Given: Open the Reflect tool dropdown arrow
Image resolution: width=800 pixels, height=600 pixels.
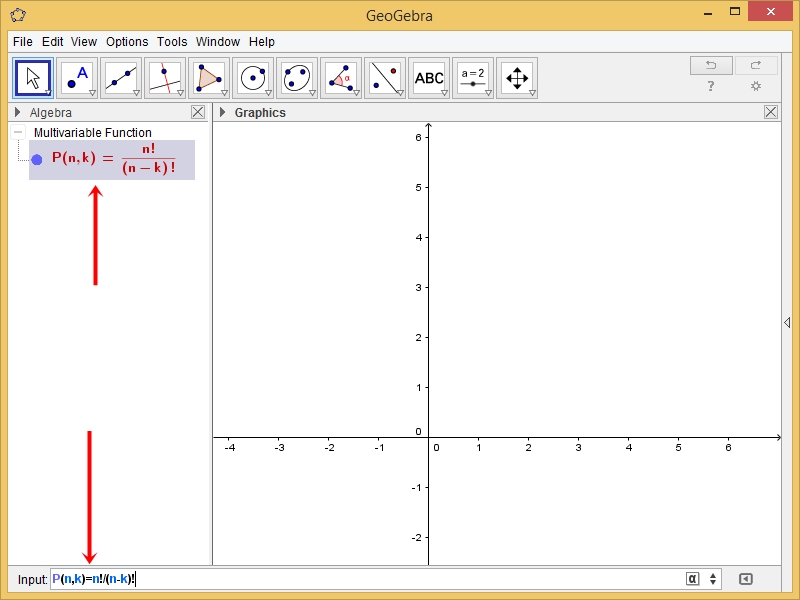Looking at the screenshot, I should [x=400, y=93].
